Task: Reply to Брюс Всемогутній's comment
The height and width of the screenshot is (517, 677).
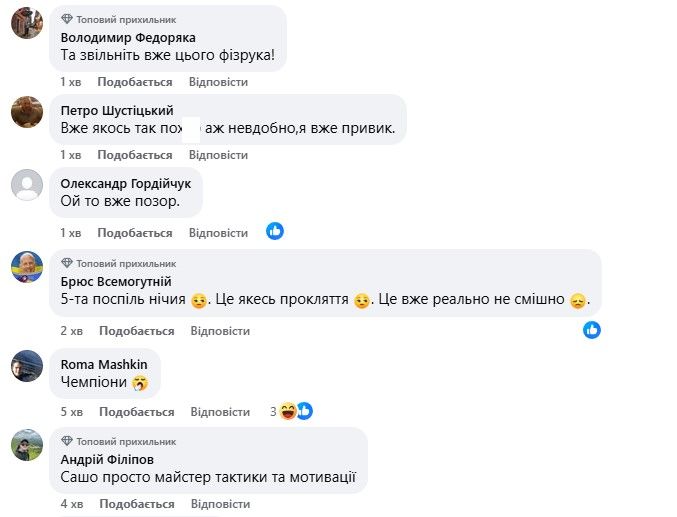Action: coord(219,330)
